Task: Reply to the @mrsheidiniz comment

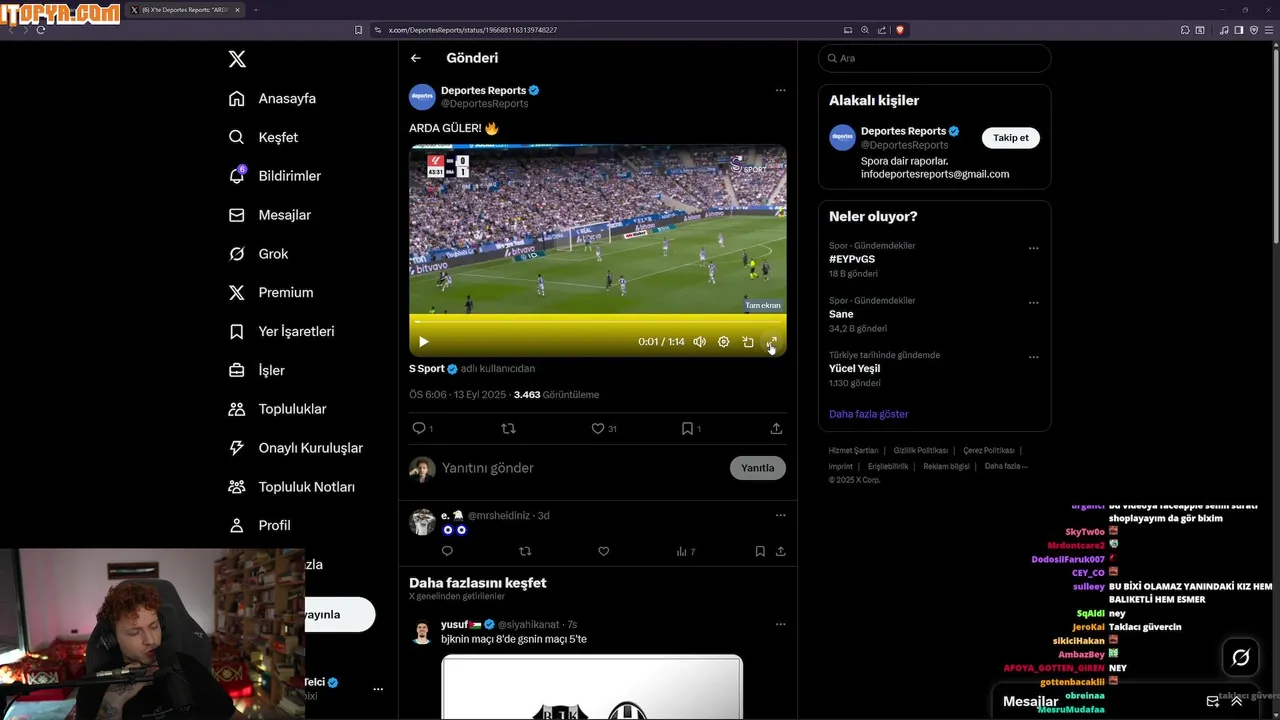Action: click(x=447, y=551)
